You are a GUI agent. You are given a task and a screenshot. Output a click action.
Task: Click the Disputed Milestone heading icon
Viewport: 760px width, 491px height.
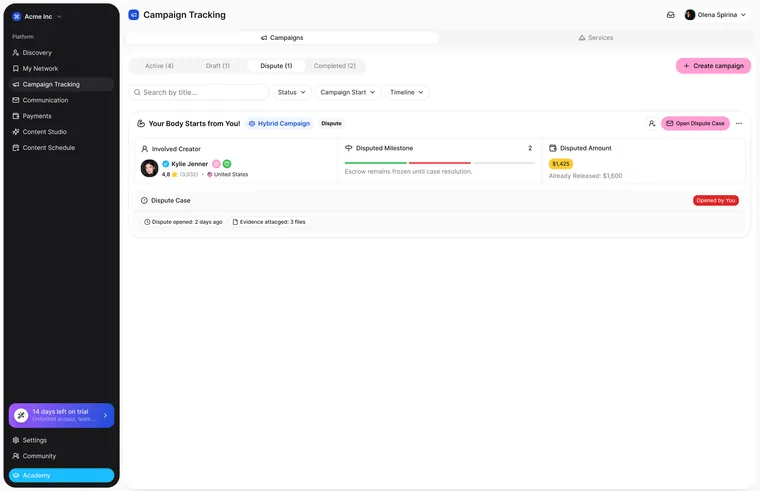(348, 148)
